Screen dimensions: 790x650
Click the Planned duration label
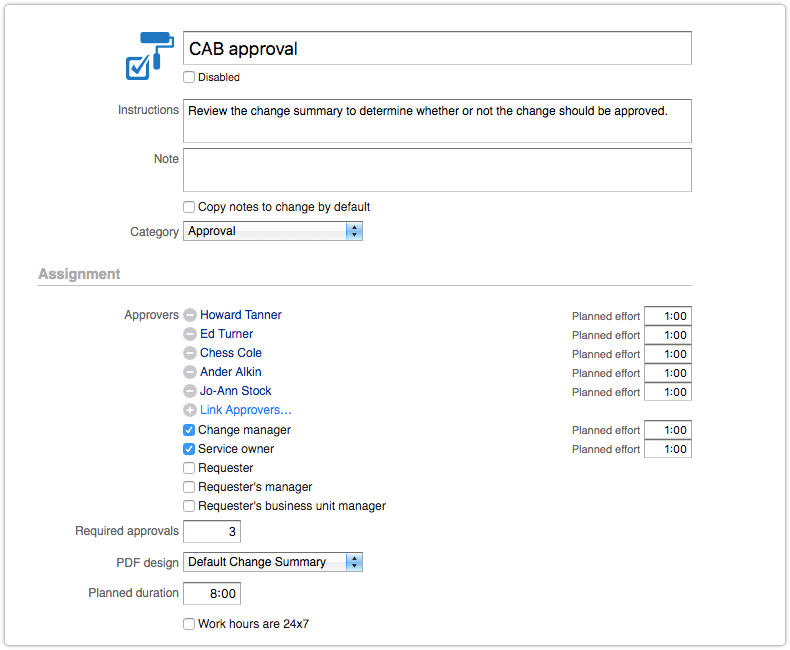(134, 593)
